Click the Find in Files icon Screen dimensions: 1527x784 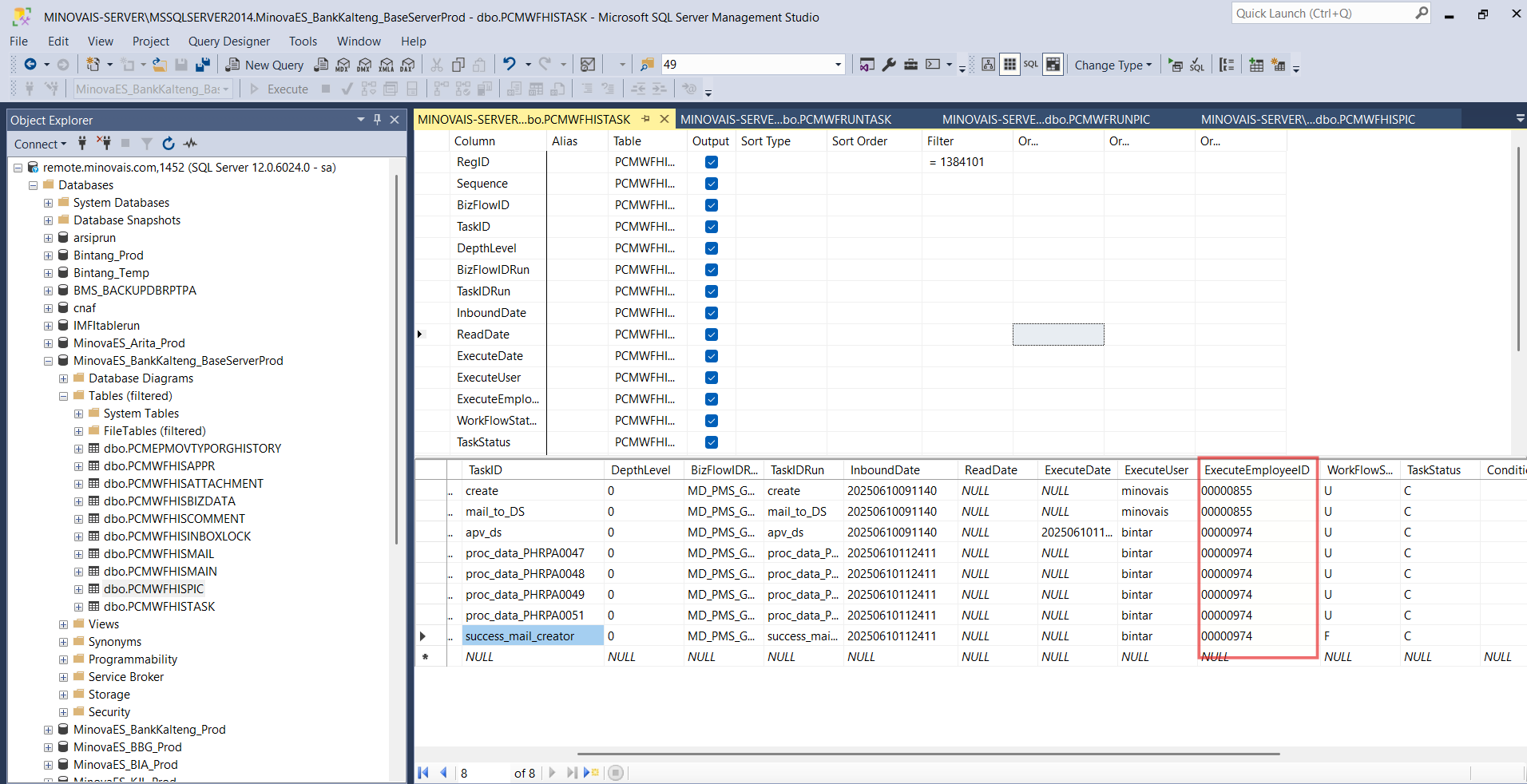click(647, 65)
